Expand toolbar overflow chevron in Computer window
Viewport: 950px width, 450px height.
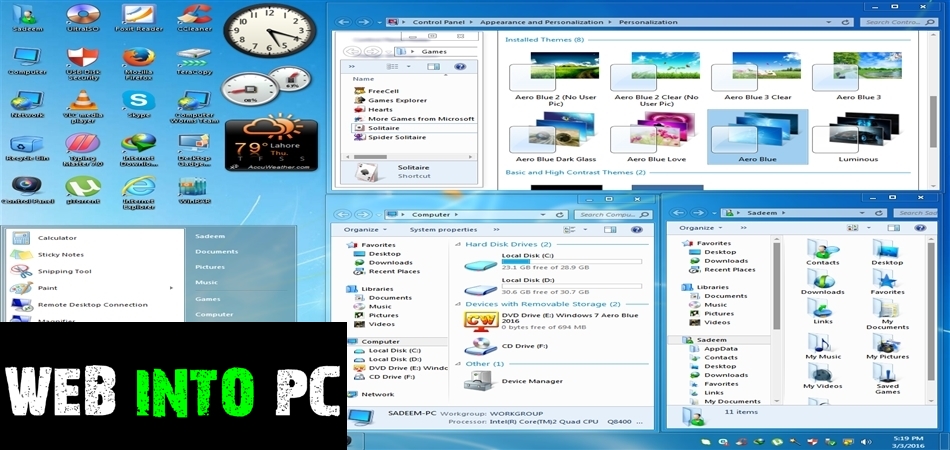coord(496,230)
